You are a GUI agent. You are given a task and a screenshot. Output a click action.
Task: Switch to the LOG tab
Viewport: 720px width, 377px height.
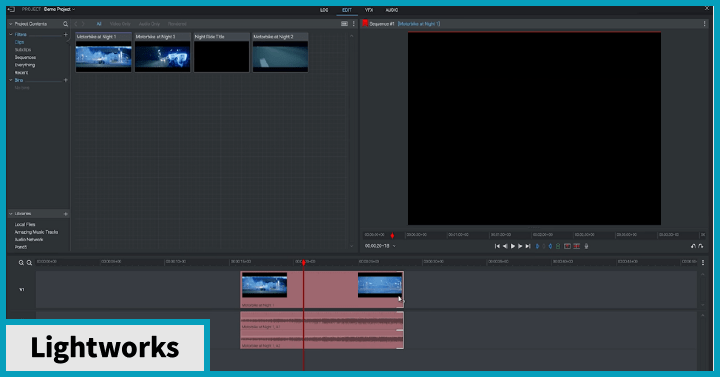(x=324, y=10)
